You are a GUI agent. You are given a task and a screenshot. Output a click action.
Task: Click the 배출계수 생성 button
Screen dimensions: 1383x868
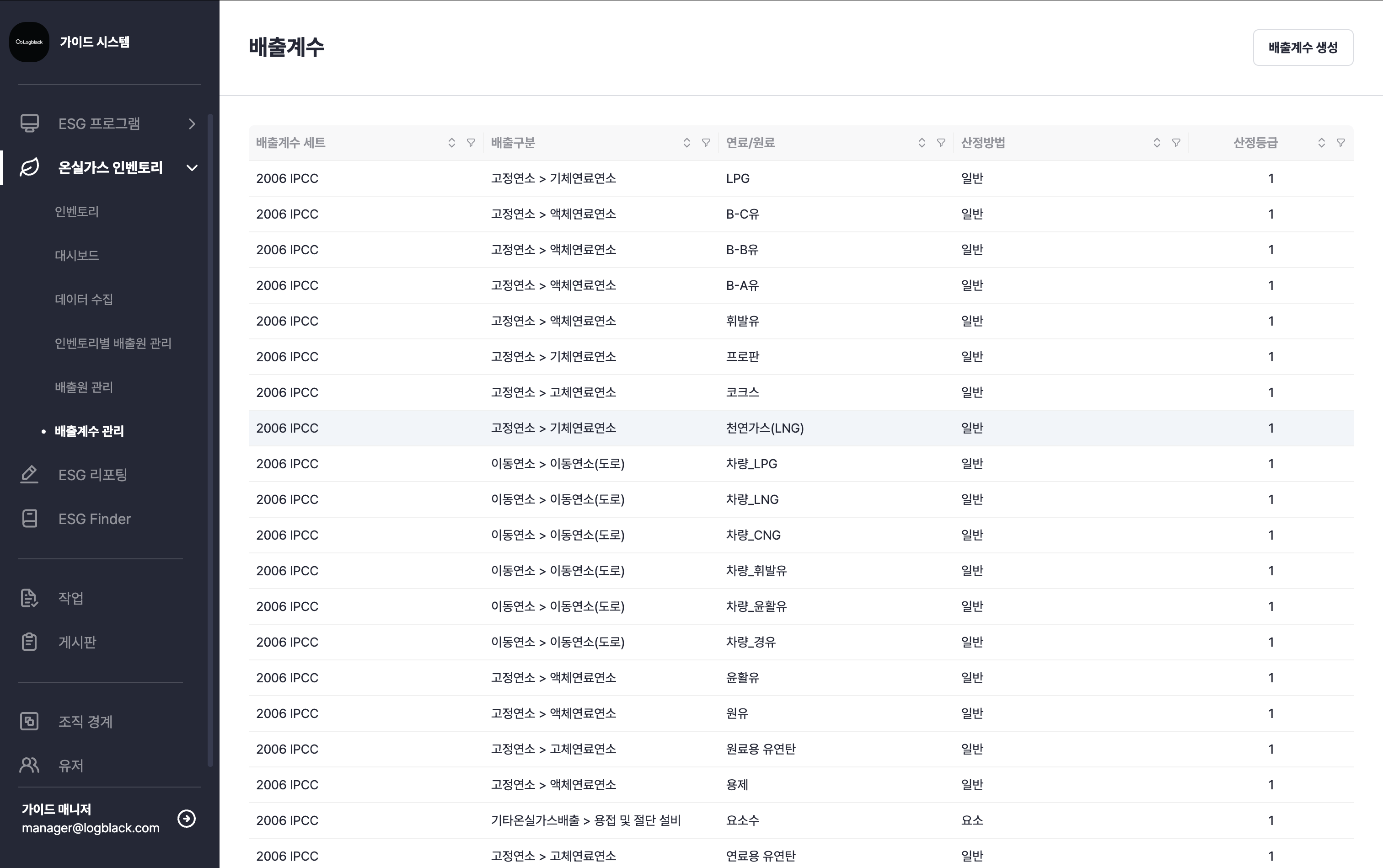(x=1303, y=48)
